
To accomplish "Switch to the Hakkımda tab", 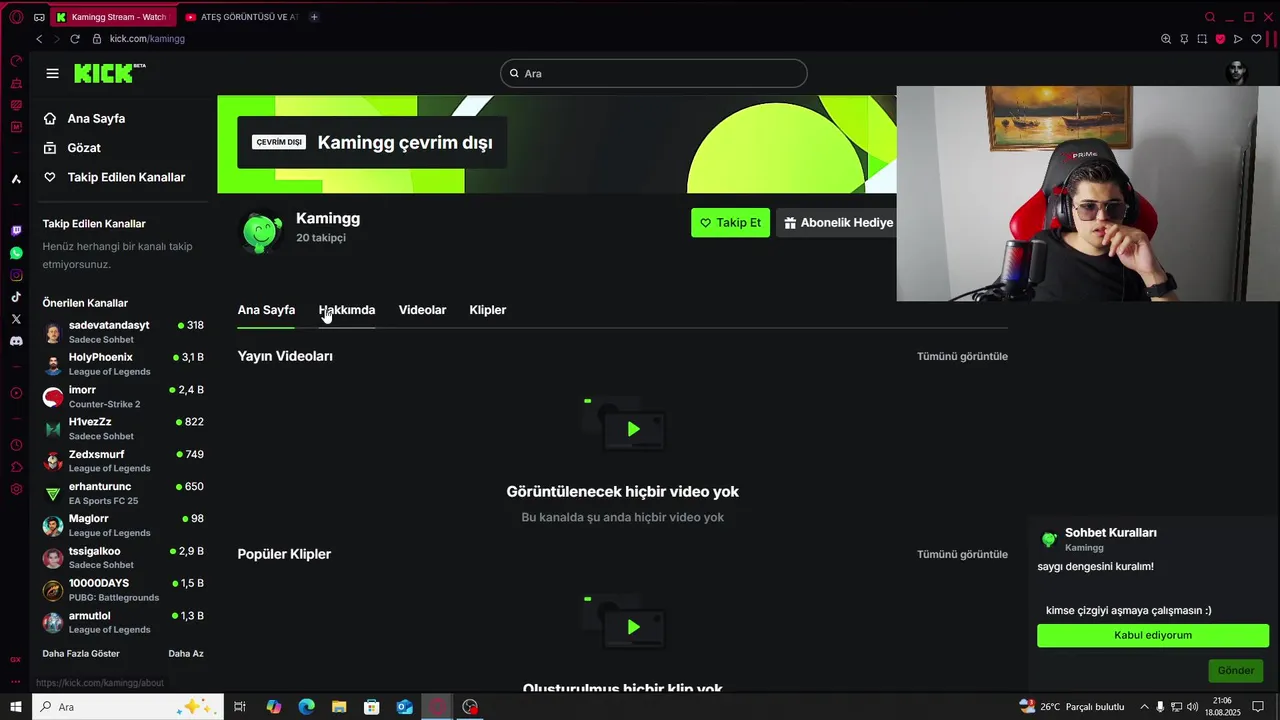I will tap(347, 310).
